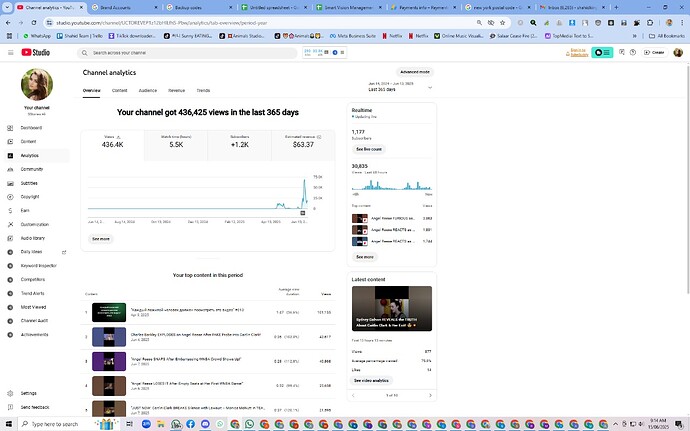
Task: Open Charles Barkley EXPLODES video row
Action: [208, 337]
